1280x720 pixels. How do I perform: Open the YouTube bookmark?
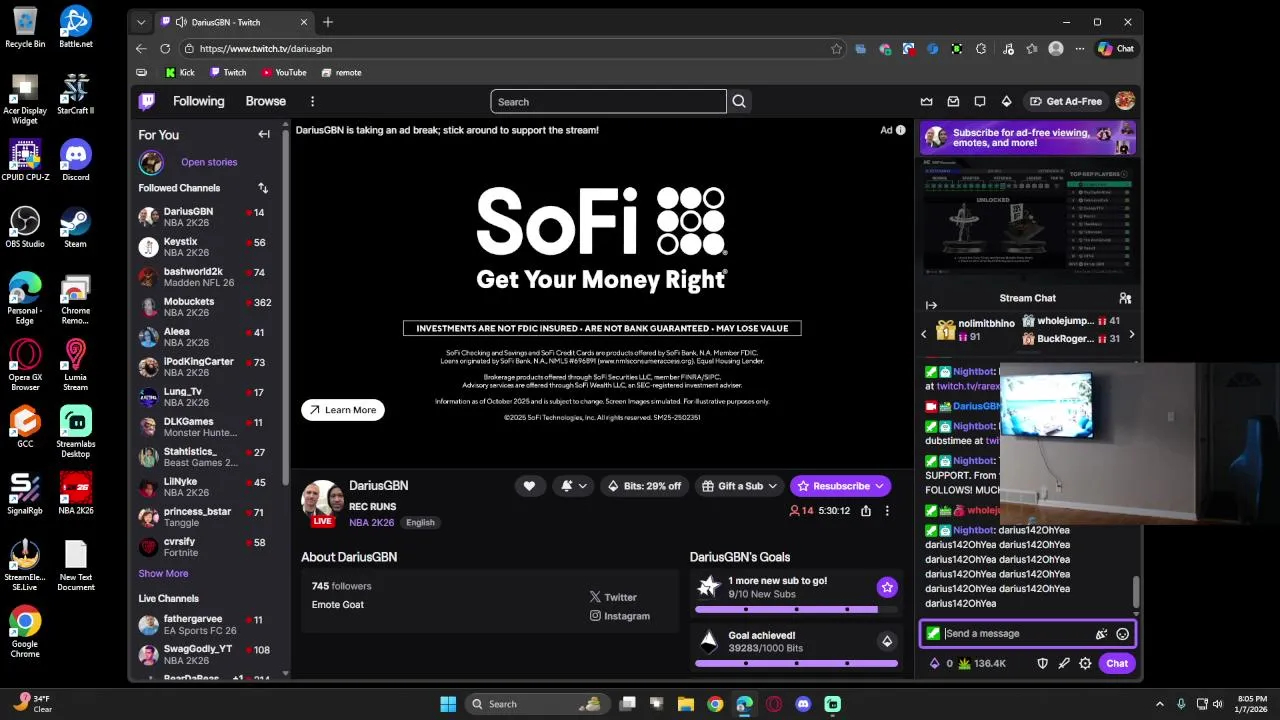click(284, 72)
